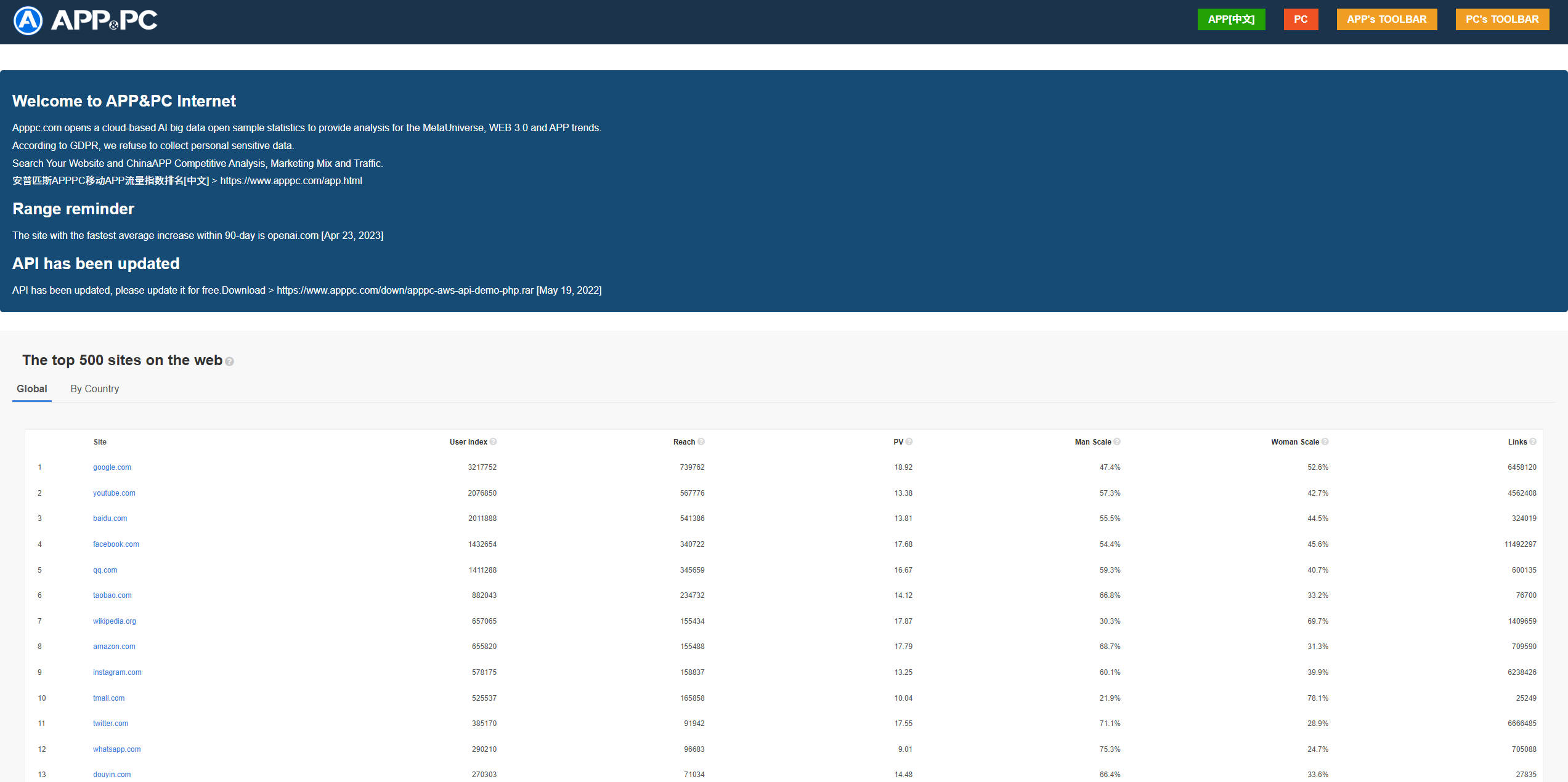Open the APP[中文] page button

pos(1231,19)
